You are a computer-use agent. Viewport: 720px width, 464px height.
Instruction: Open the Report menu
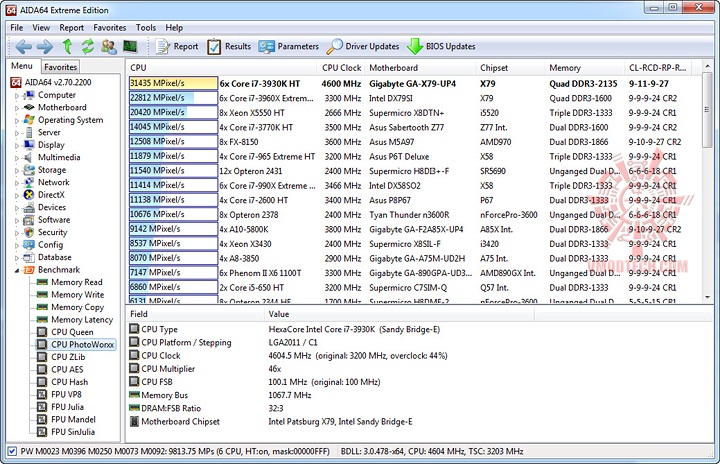point(72,28)
